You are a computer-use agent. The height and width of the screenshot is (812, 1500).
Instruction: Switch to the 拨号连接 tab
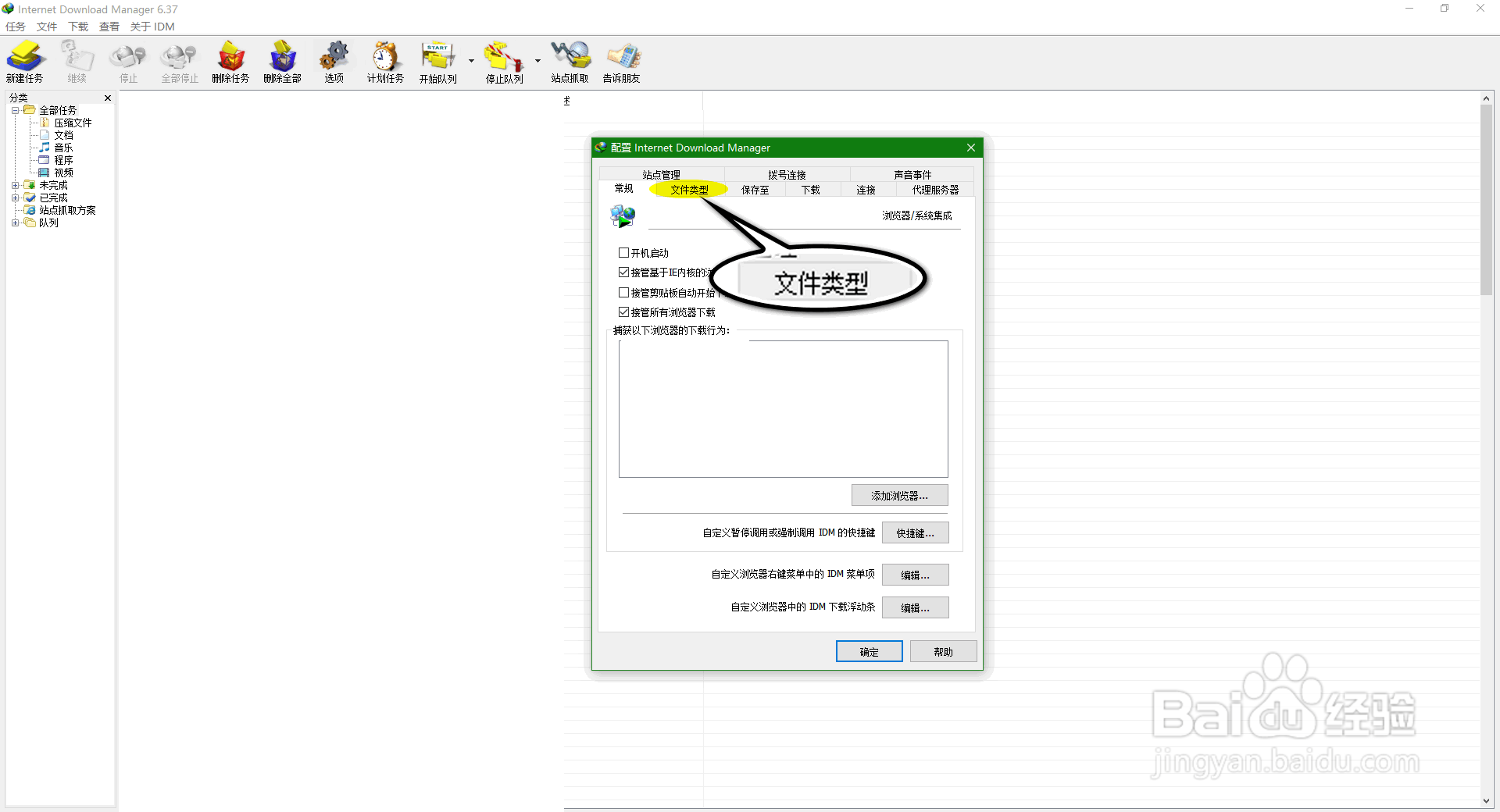tap(787, 175)
